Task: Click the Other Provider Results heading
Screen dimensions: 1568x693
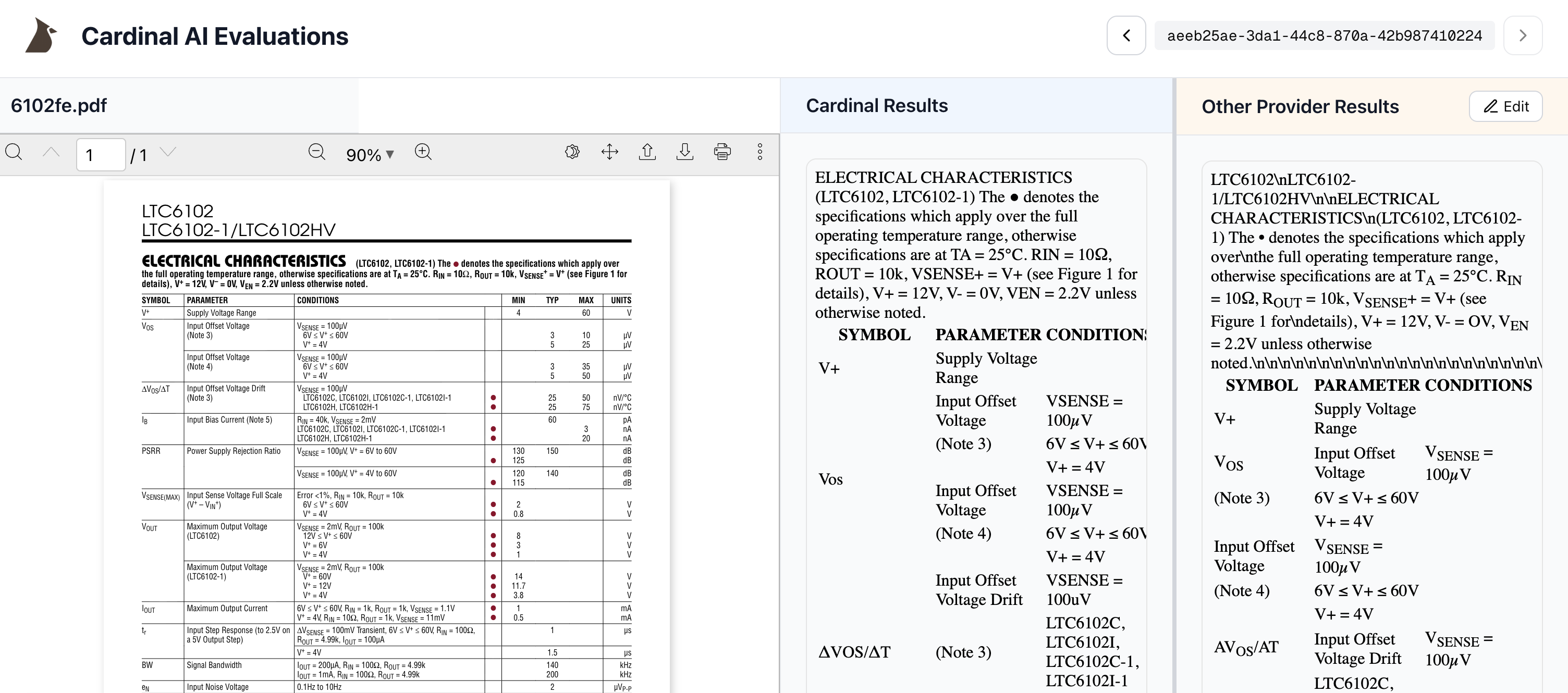Action: (1300, 106)
